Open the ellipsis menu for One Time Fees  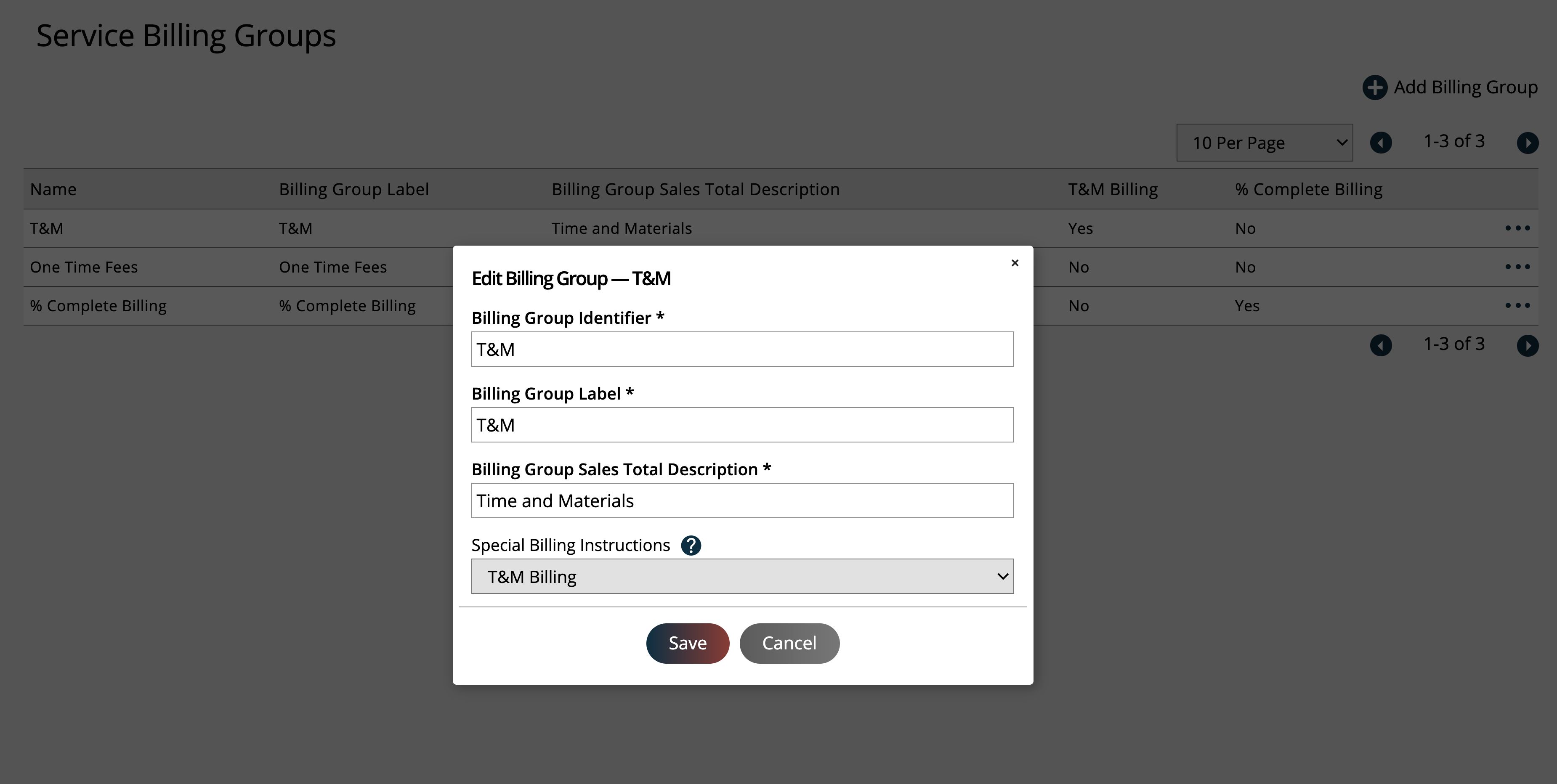pyautogui.click(x=1518, y=266)
